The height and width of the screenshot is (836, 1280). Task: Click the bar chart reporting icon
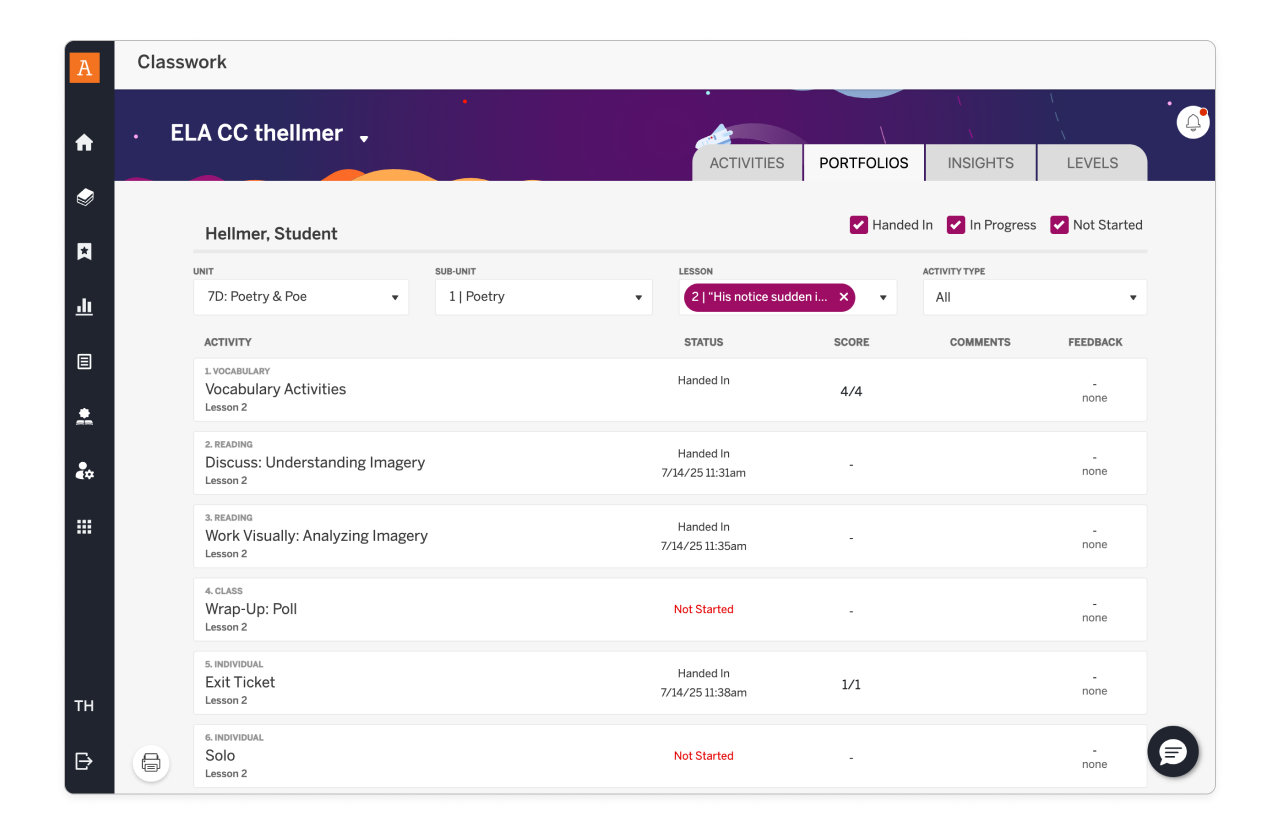(x=84, y=306)
